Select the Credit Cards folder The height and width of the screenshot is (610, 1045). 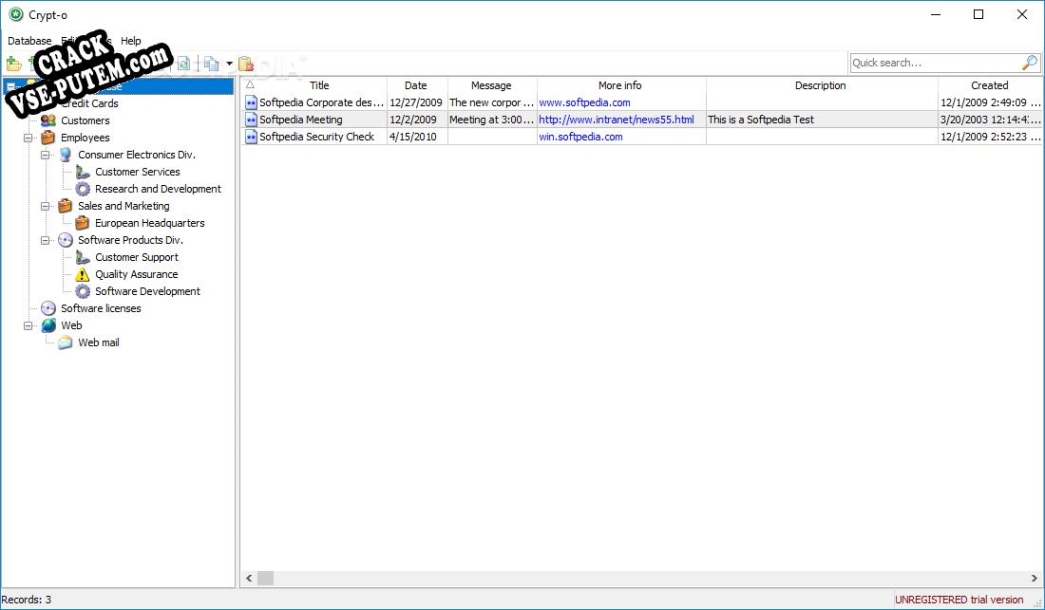89,103
